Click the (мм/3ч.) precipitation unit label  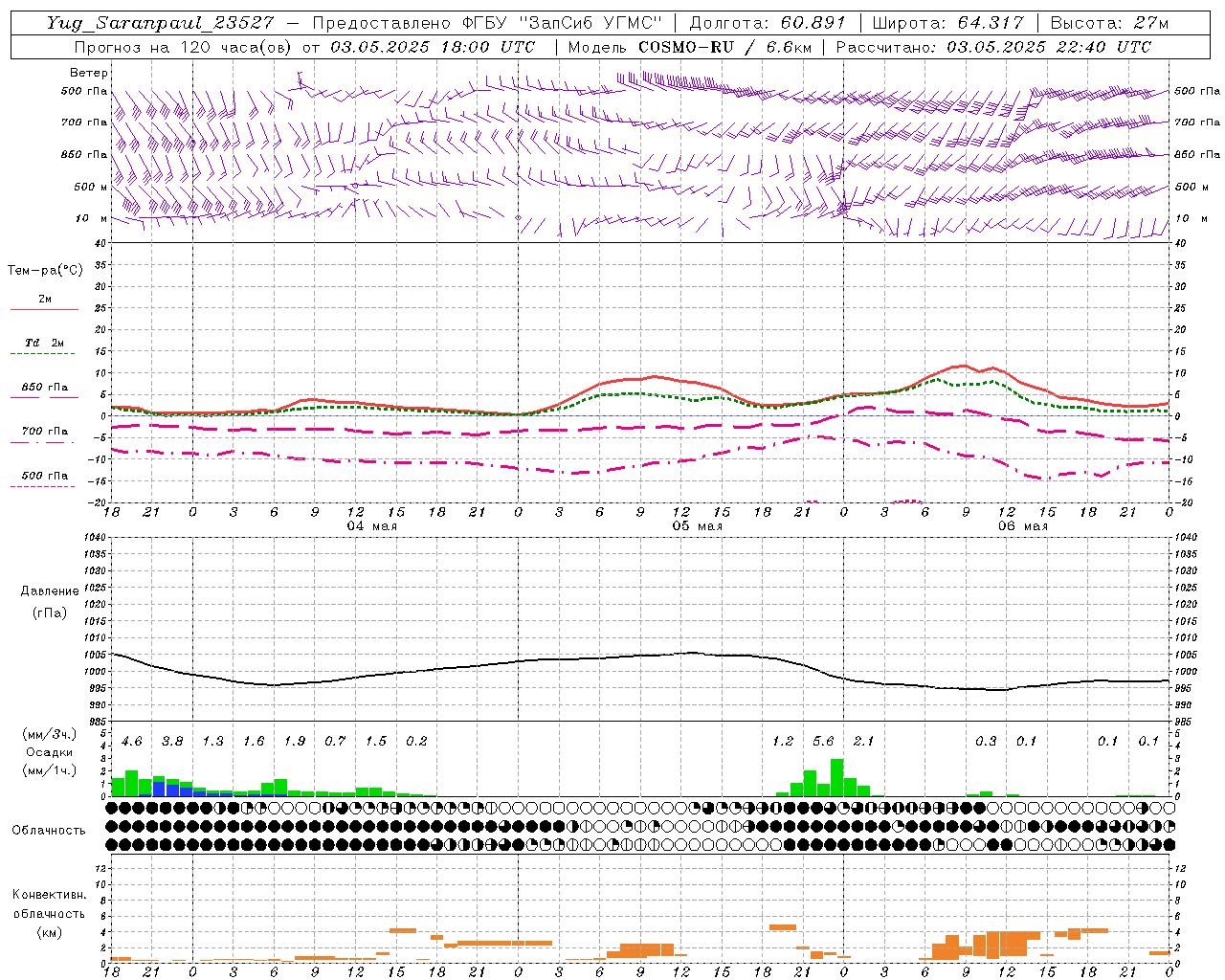pyautogui.click(x=50, y=734)
